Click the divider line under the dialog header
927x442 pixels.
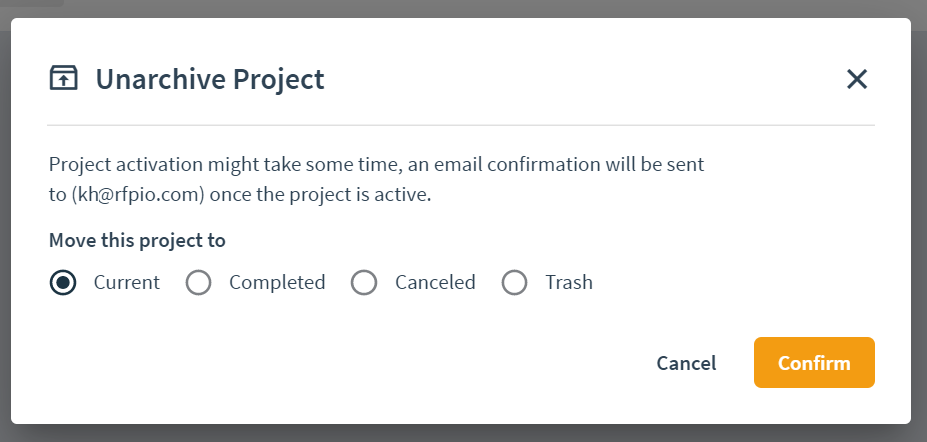[461, 125]
